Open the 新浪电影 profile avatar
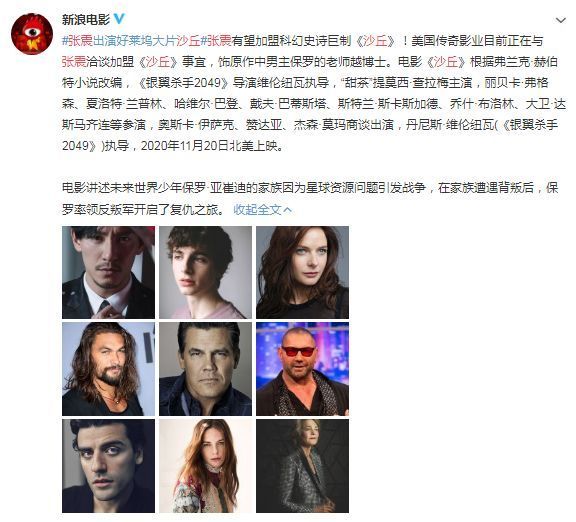 point(32,34)
